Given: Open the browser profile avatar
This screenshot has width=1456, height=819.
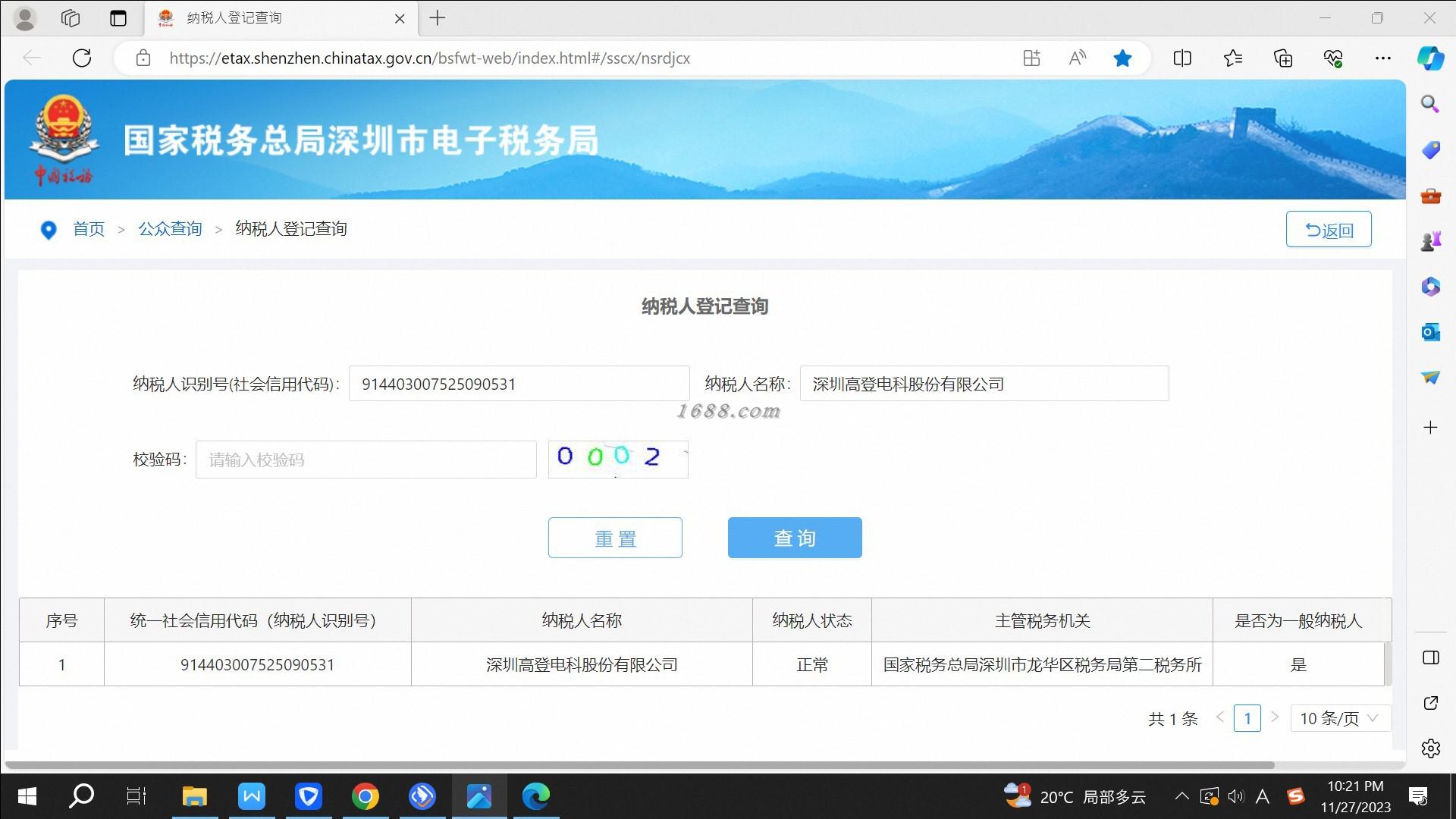Looking at the screenshot, I should [26, 18].
